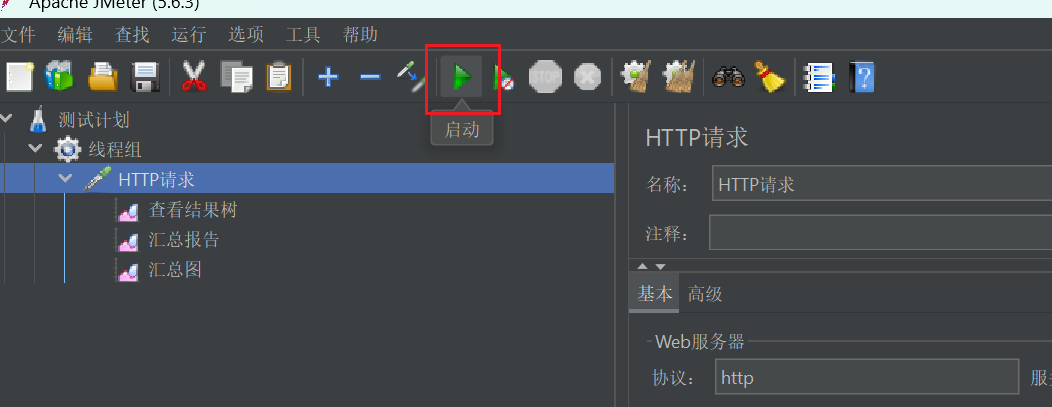Click Start no pauses icon
This screenshot has width=1052, height=407.
(503, 77)
